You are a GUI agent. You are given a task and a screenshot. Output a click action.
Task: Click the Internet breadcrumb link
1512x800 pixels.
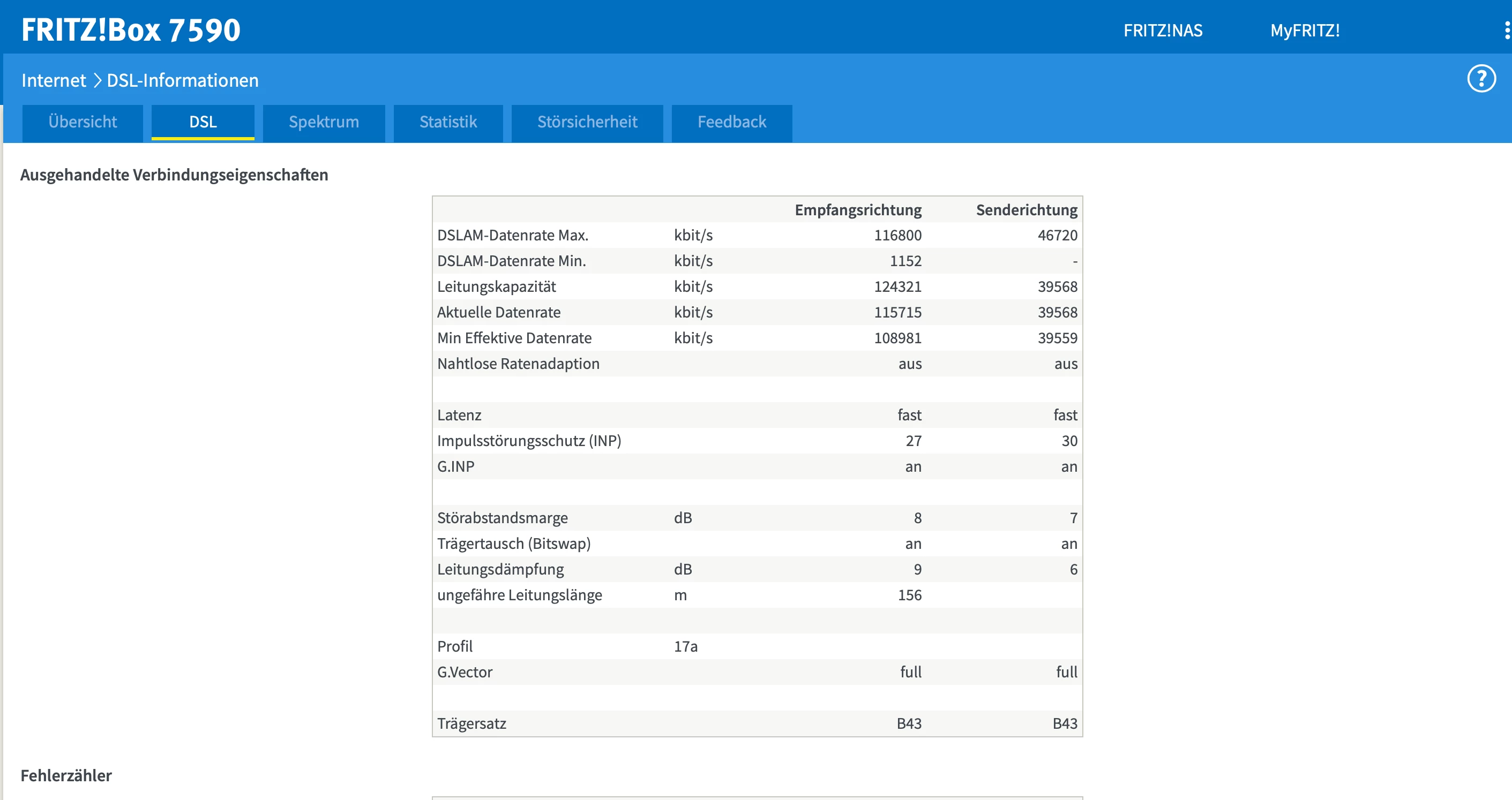[54, 80]
